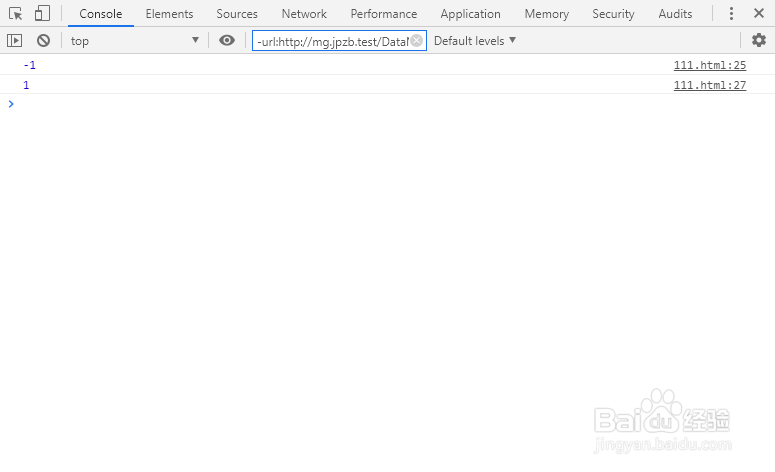
Task: Open console settings gear
Action: click(759, 40)
